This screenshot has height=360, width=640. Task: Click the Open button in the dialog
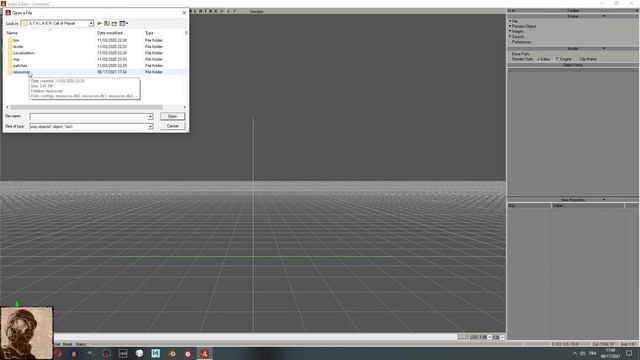click(172, 116)
